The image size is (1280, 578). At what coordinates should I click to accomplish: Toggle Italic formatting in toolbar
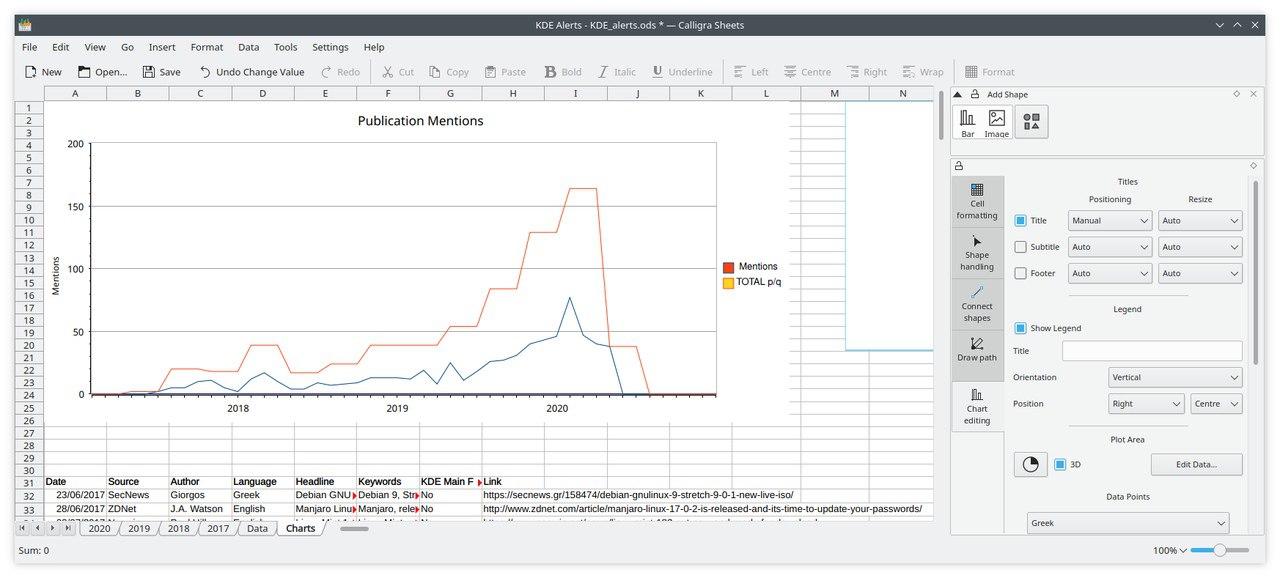tap(616, 72)
